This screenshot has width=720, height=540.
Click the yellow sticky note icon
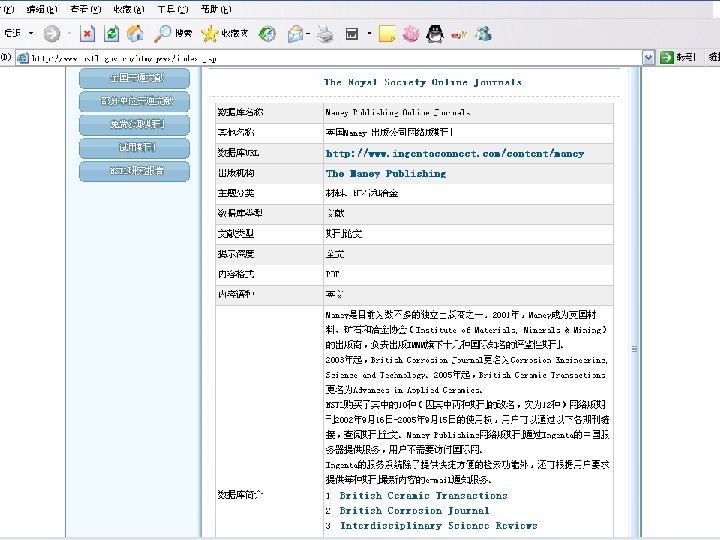387,34
